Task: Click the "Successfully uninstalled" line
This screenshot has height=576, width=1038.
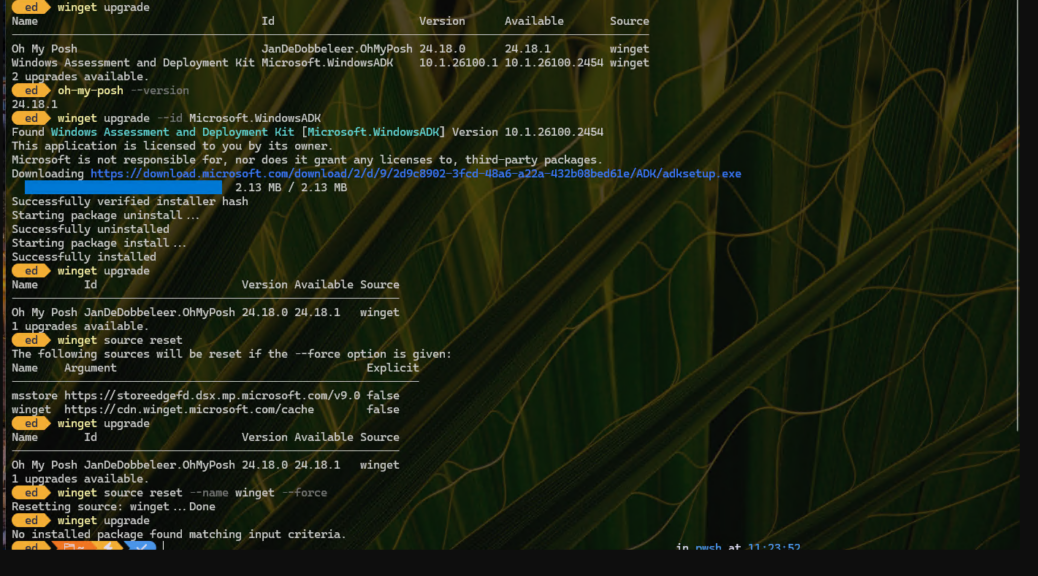Action: [90, 229]
